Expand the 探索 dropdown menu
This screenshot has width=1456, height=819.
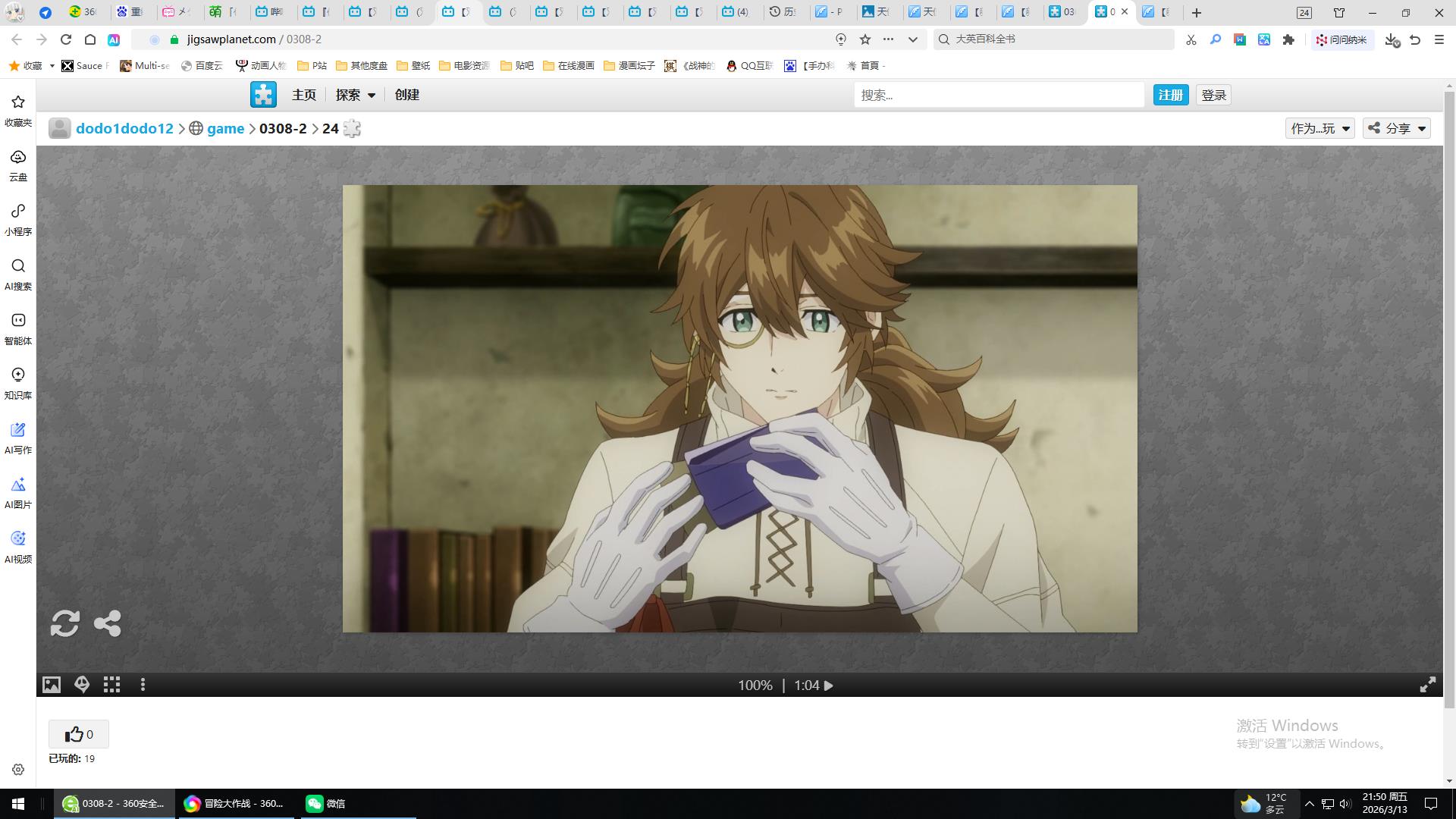(356, 95)
